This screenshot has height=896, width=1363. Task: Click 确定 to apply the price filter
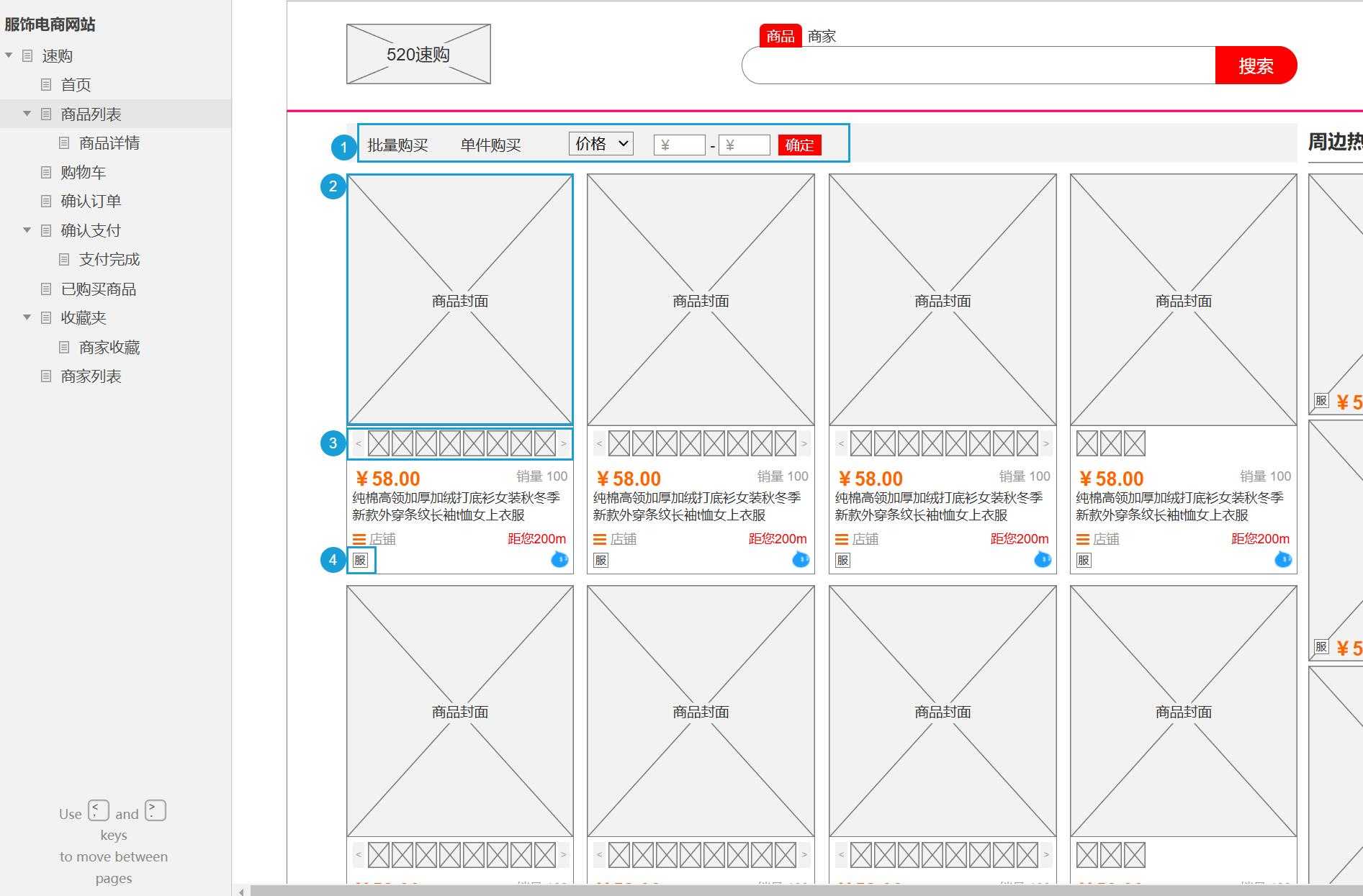pyautogui.click(x=799, y=145)
